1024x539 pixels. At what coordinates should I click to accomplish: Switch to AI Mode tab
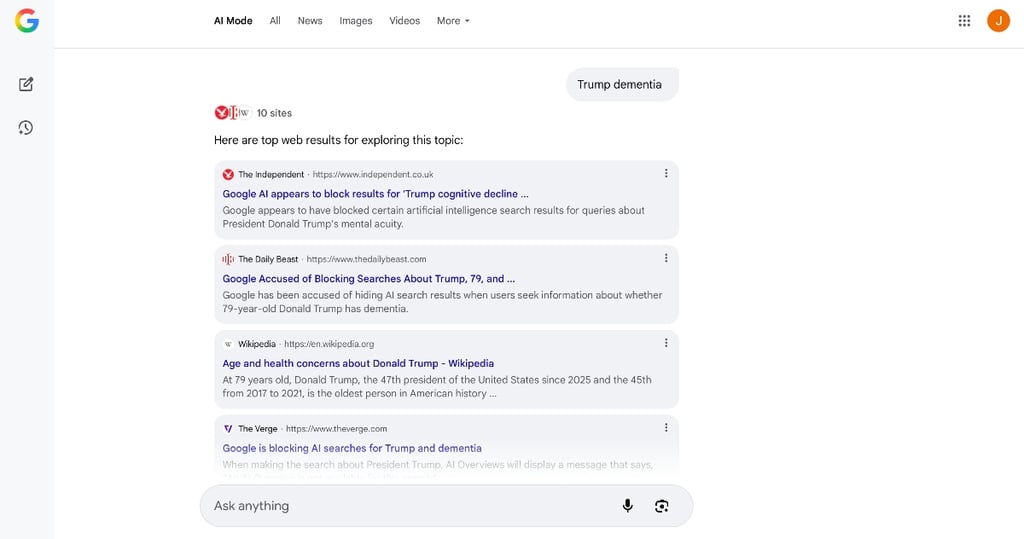233,21
